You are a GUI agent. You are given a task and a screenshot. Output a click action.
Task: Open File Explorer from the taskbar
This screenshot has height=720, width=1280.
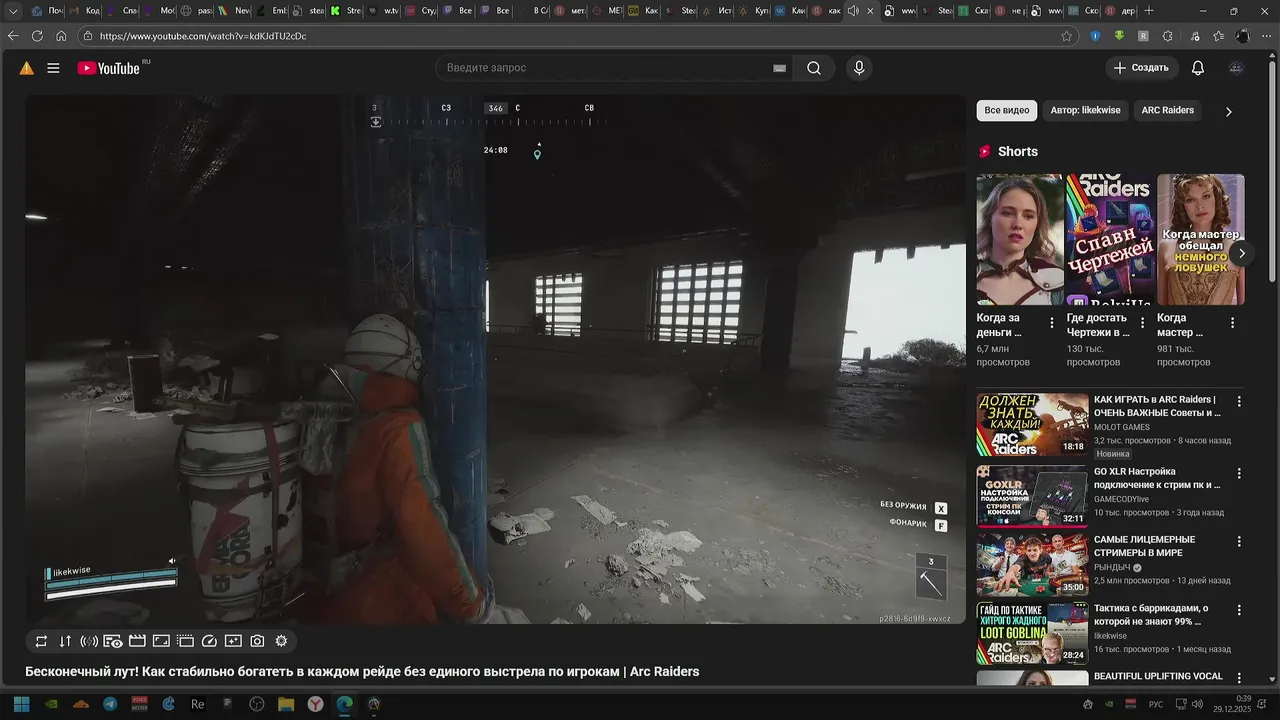(286, 704)
